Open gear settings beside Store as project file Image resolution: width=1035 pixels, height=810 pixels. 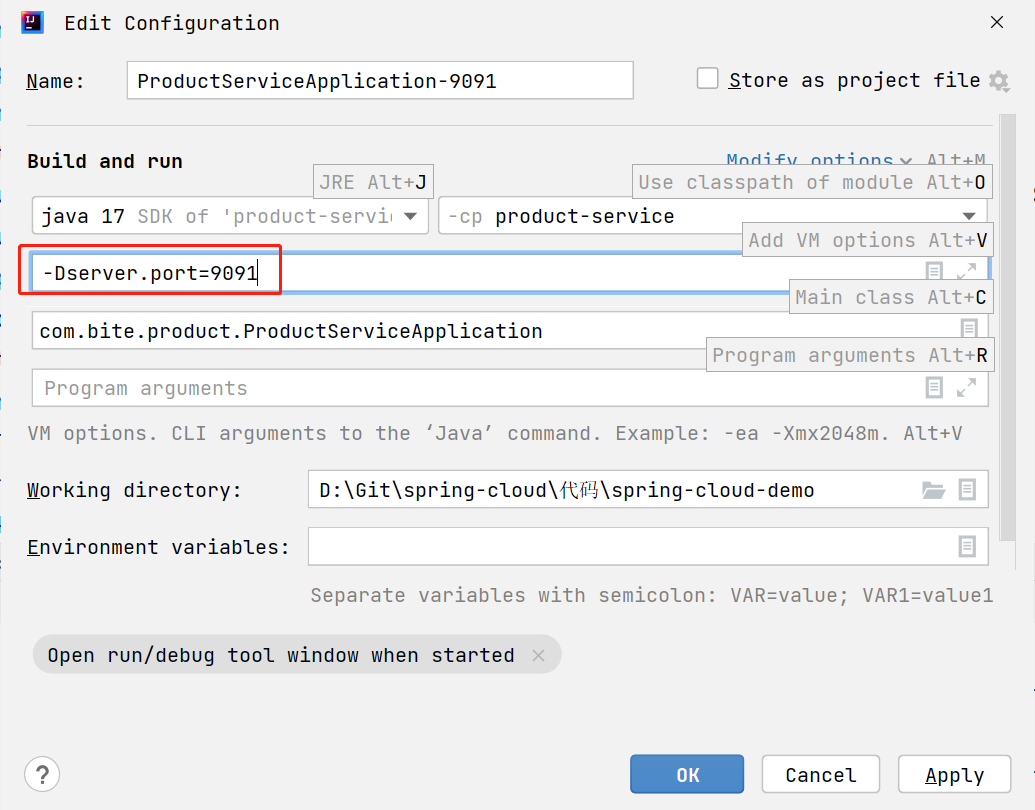(x=999, y=82)
